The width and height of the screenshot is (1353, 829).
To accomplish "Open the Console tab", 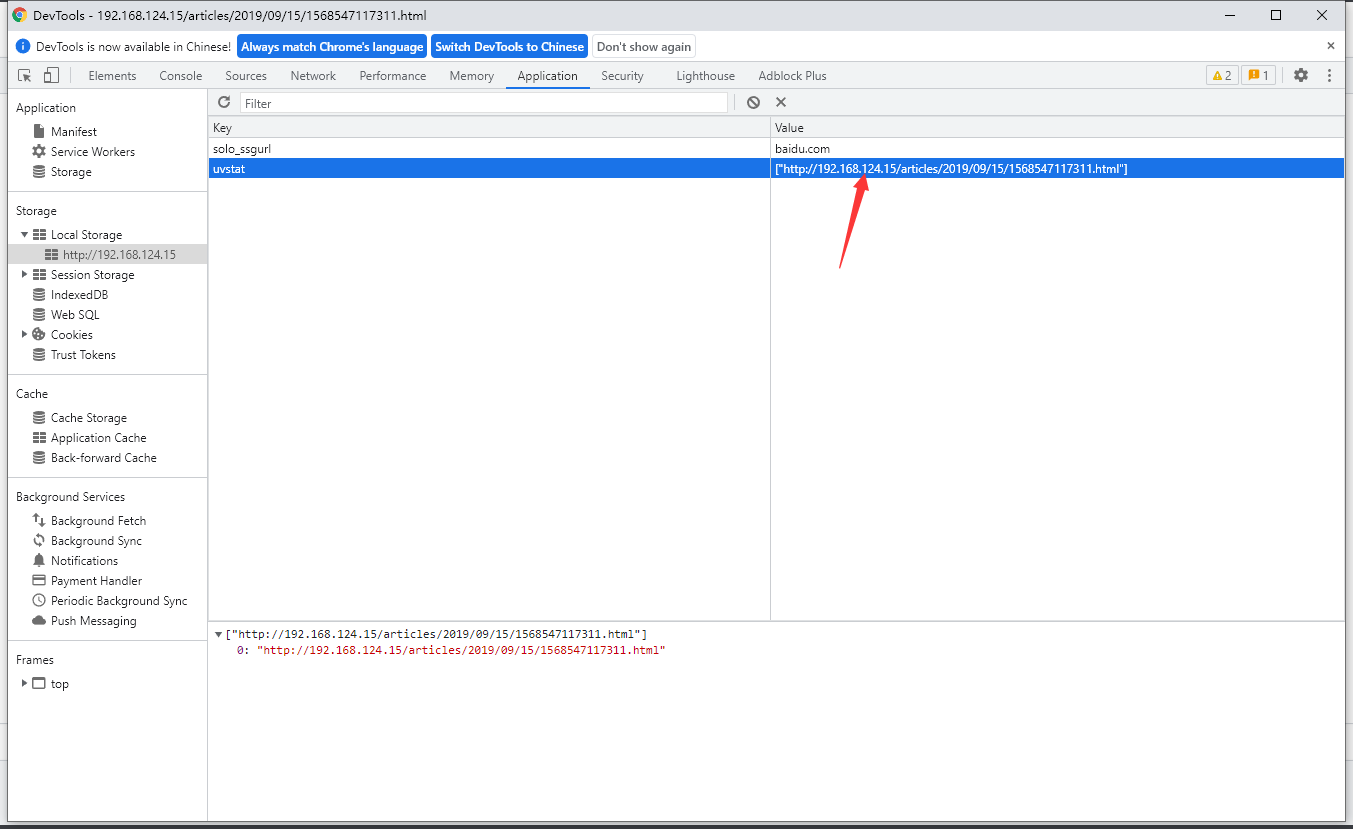I will pyautogui.click(x=181, y=76).
